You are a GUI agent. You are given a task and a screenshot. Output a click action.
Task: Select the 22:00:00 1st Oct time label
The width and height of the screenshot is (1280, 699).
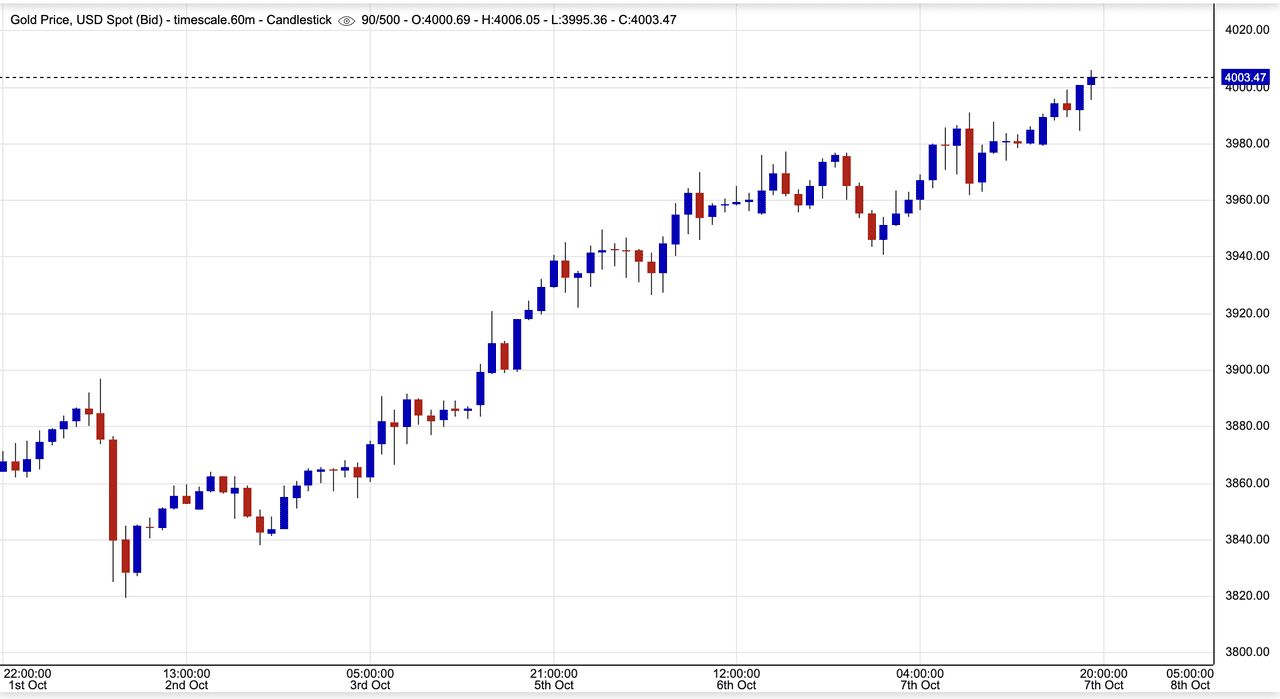click(x=27, y=679)
